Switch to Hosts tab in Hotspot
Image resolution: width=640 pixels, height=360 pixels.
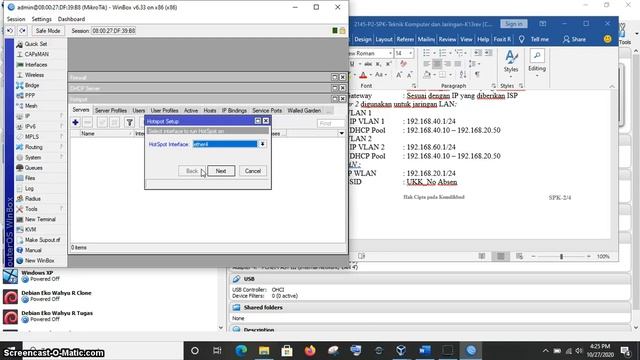(210, 111)
